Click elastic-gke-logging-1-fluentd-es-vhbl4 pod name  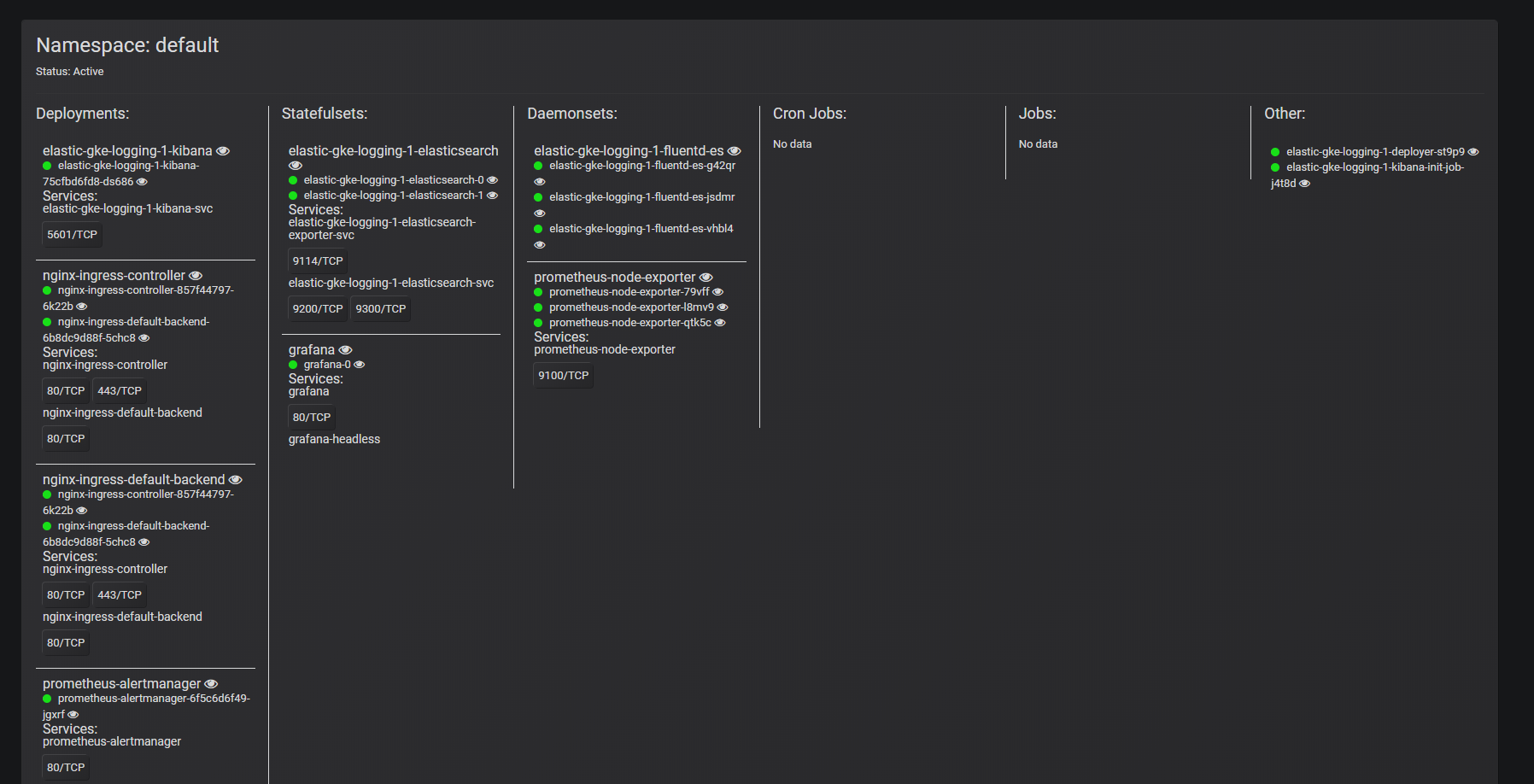[x=641, y=229]
